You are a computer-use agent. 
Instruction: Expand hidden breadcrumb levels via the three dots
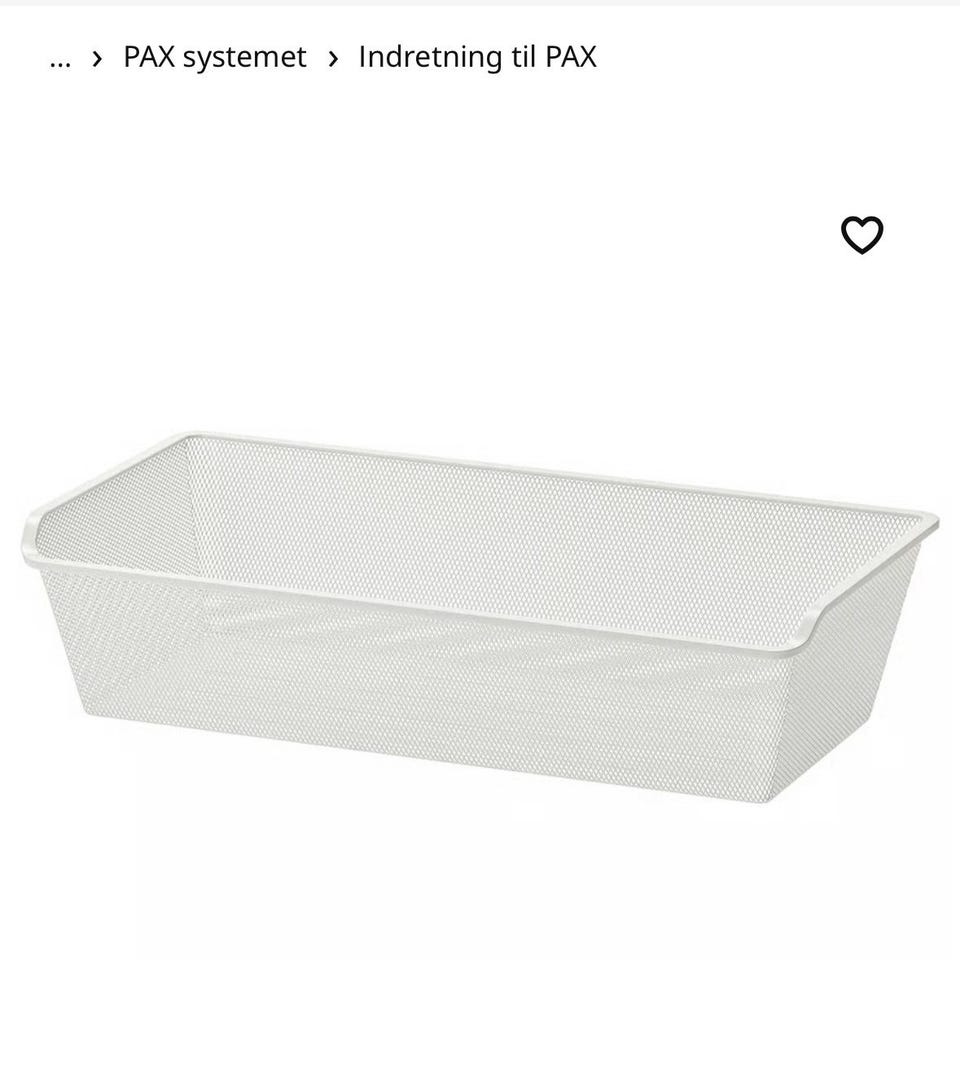pyautogui.click(x=60, y=58)
